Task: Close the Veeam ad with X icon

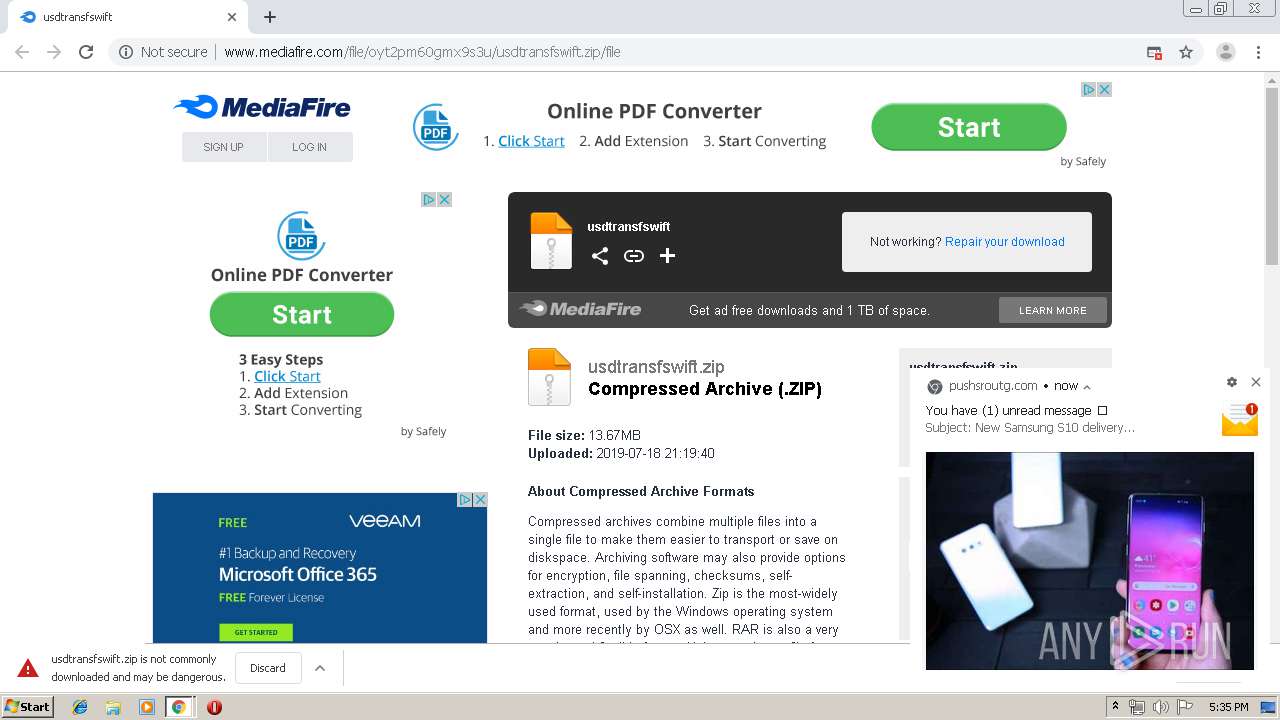Action: tap(480, 499)
